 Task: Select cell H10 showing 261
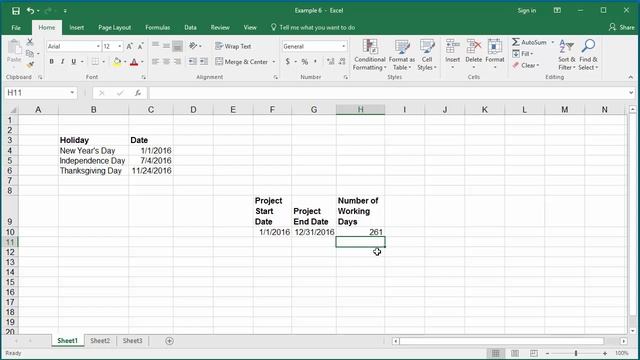click(x=360, y=232)
